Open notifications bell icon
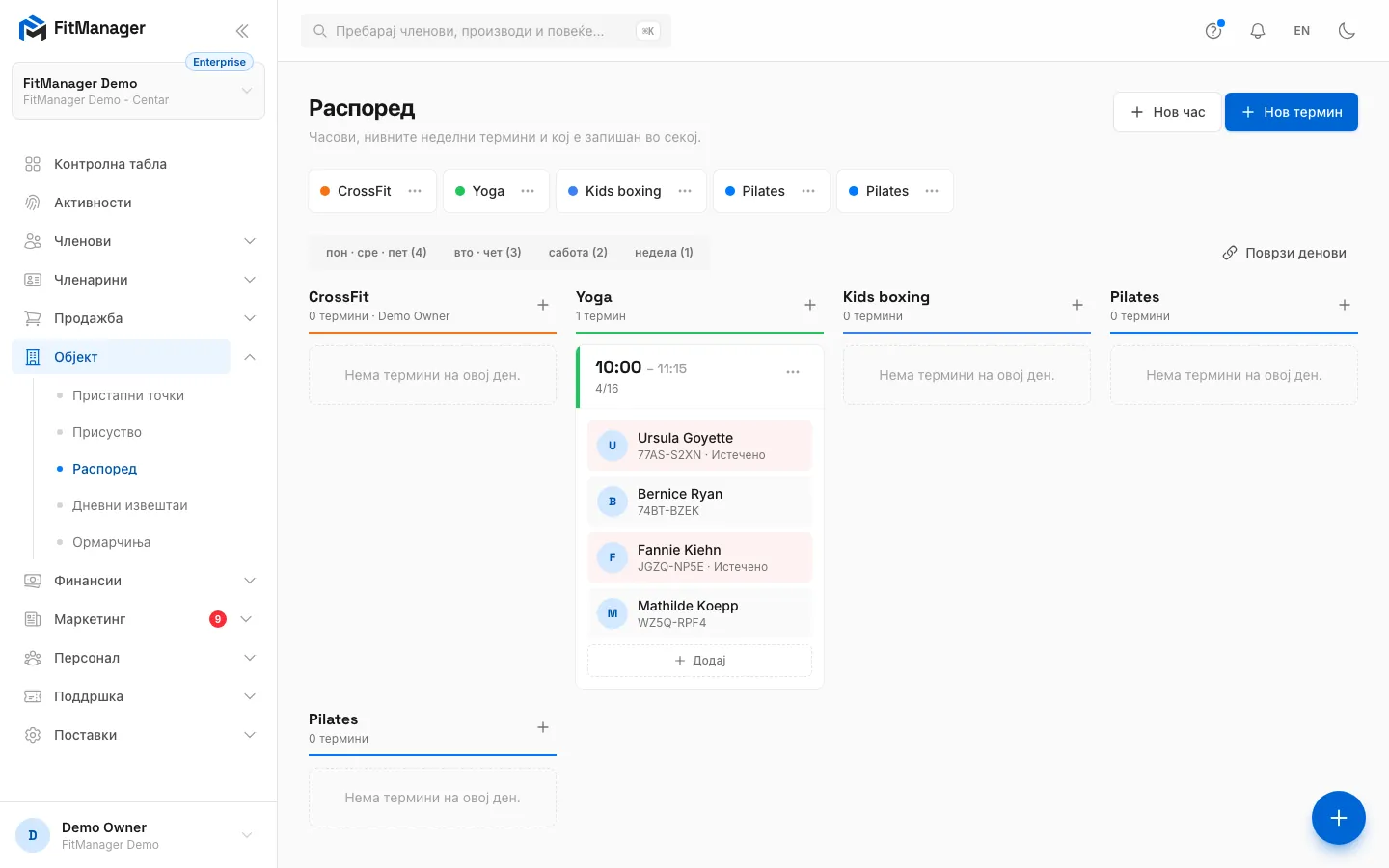The image size is (1389, 868). 1258,30
